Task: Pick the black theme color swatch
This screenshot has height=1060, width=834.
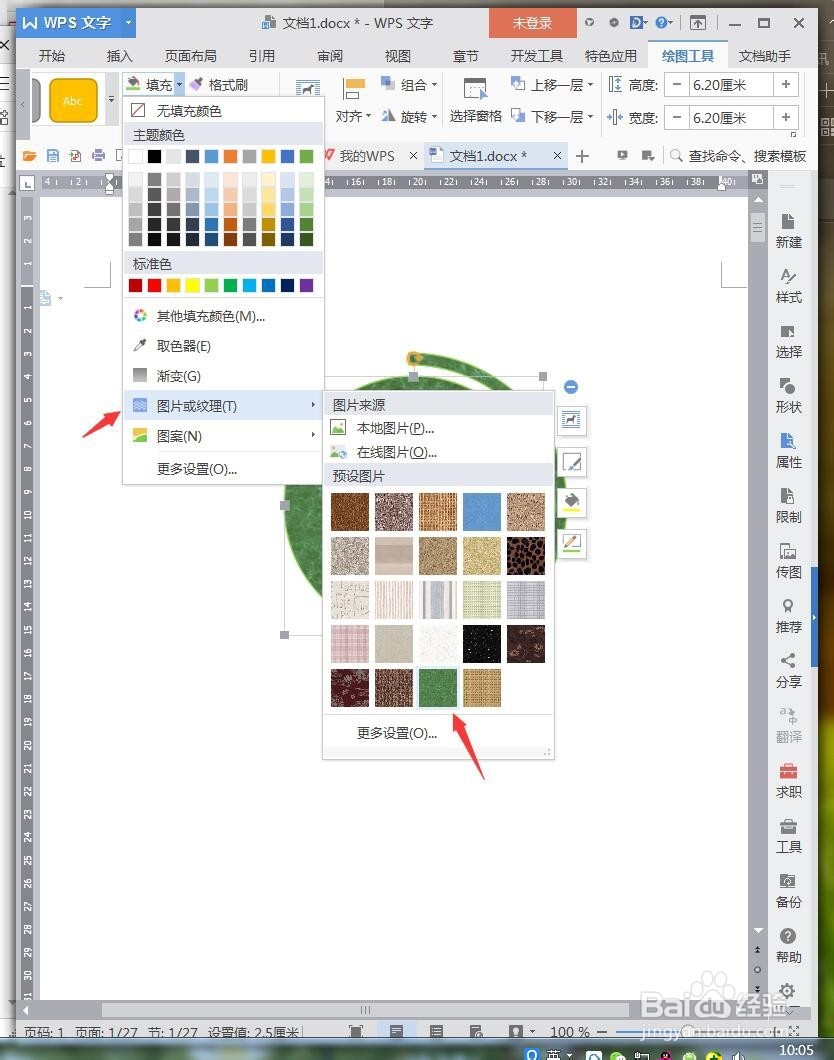Action: click(x=155, y=157)
